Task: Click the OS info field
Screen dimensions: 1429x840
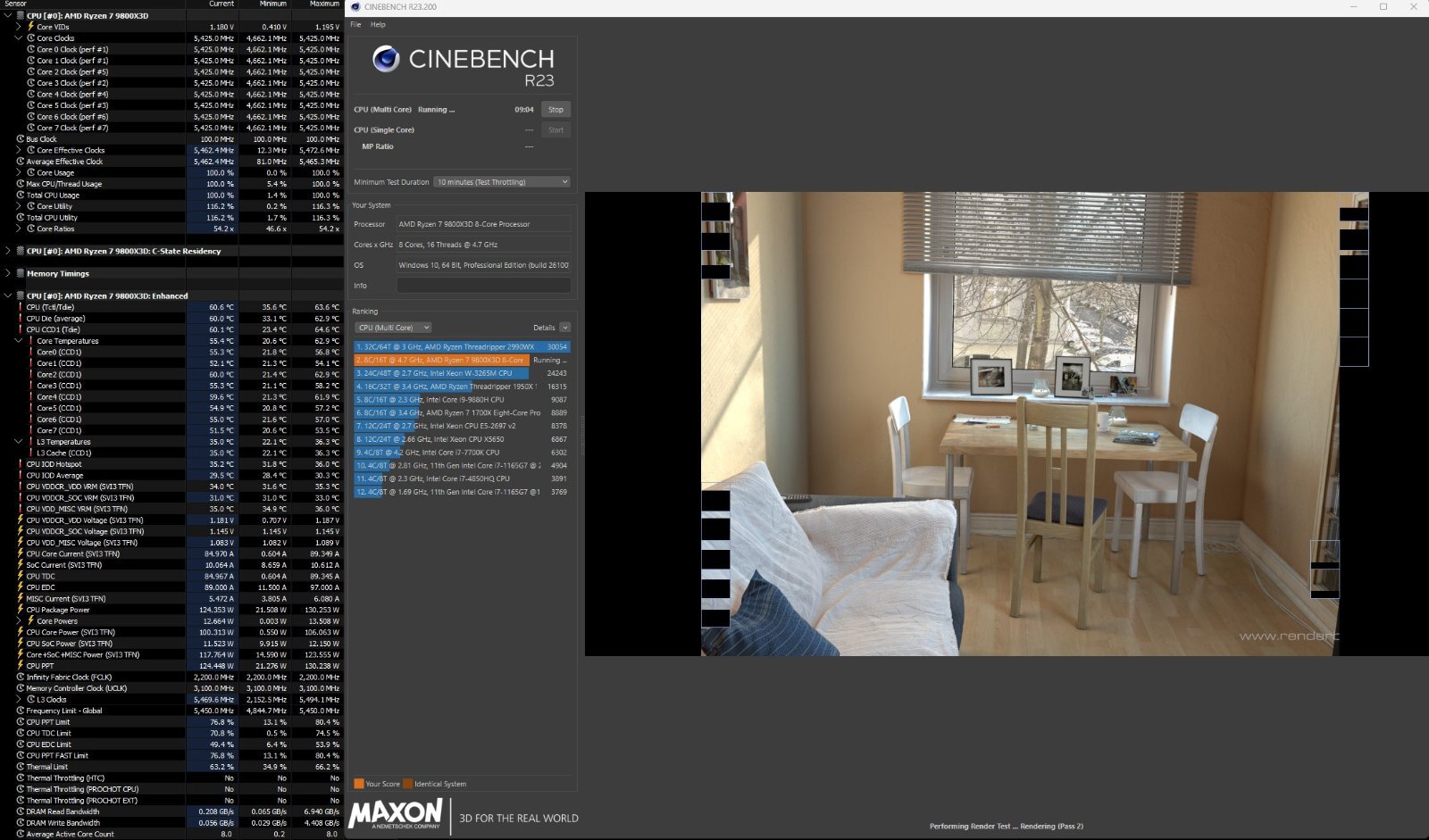Action: click(x=483, y=265)
